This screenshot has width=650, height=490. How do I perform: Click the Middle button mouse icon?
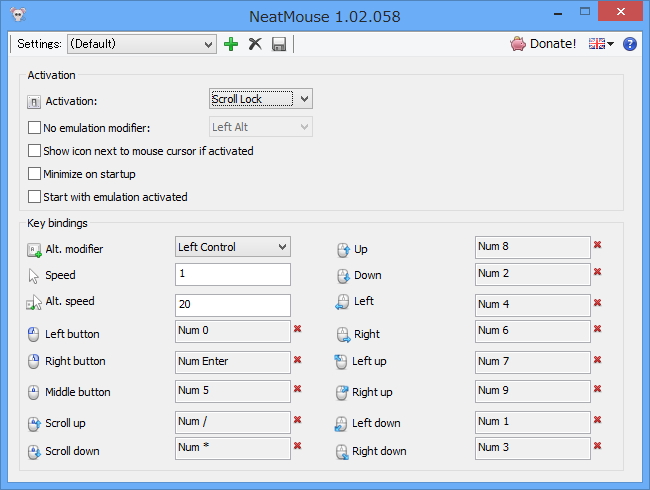[x=33, y=392]
